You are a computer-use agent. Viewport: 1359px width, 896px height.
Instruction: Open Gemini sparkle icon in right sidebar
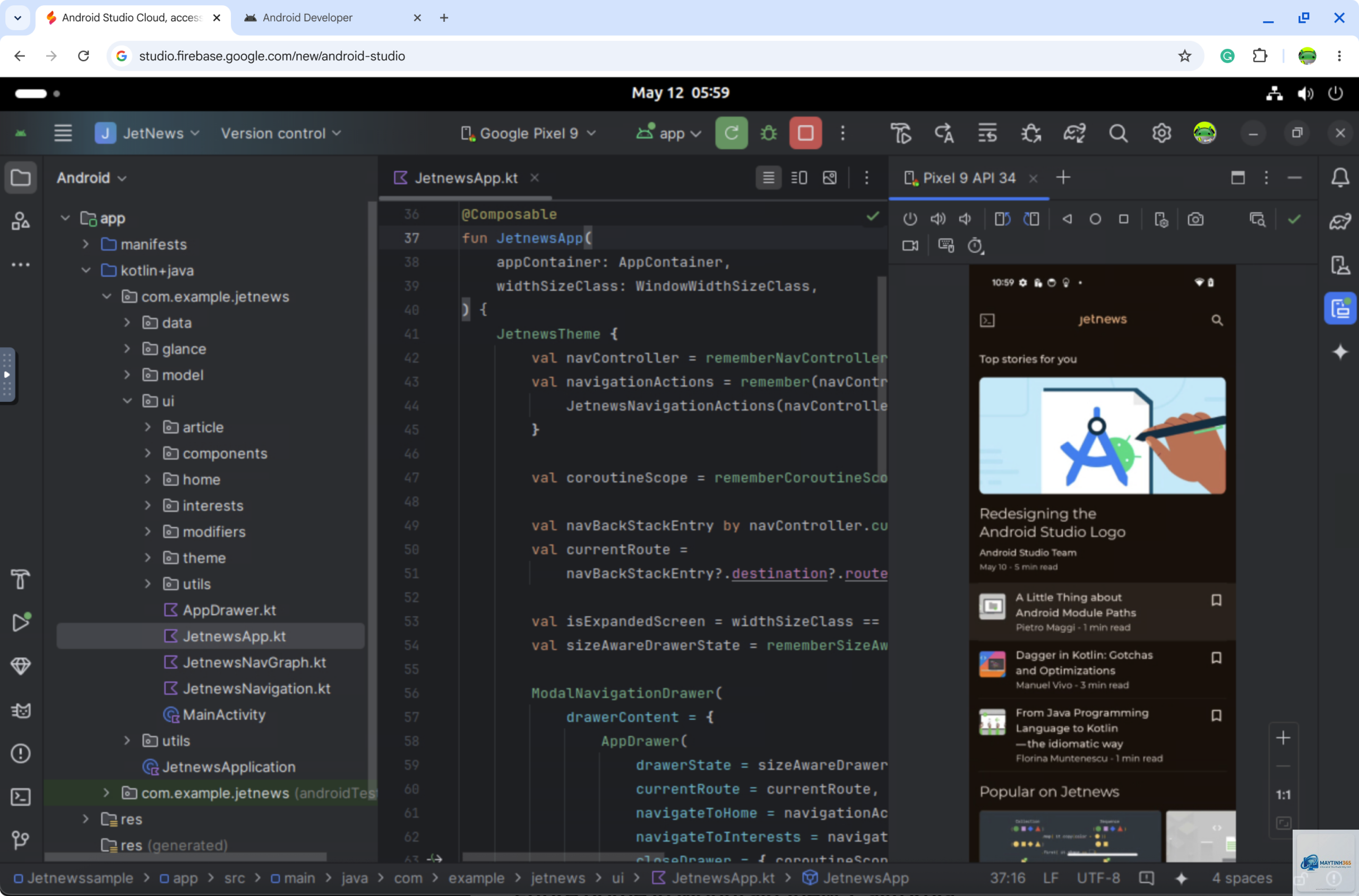tap(1339, 352)
